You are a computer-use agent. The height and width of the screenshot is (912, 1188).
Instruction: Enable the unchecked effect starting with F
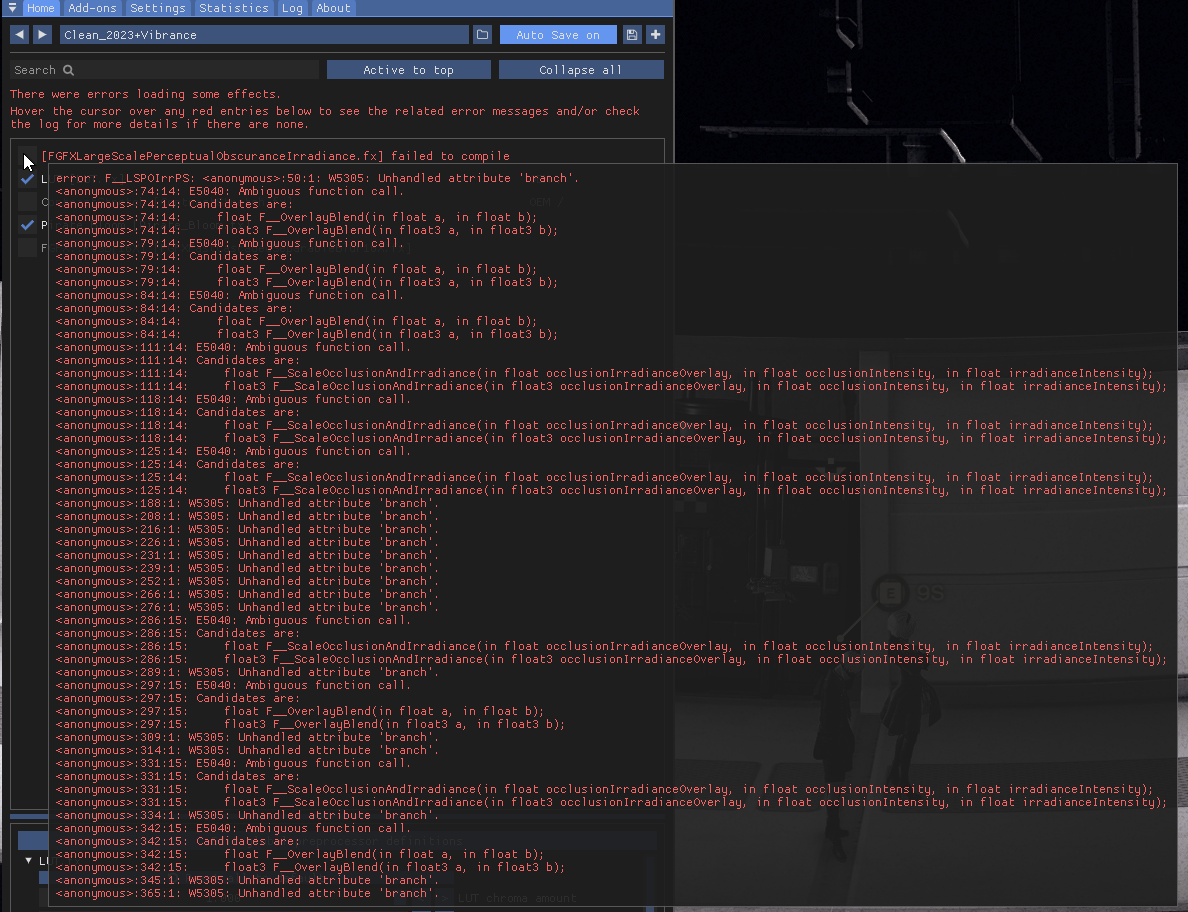(27, 247)
